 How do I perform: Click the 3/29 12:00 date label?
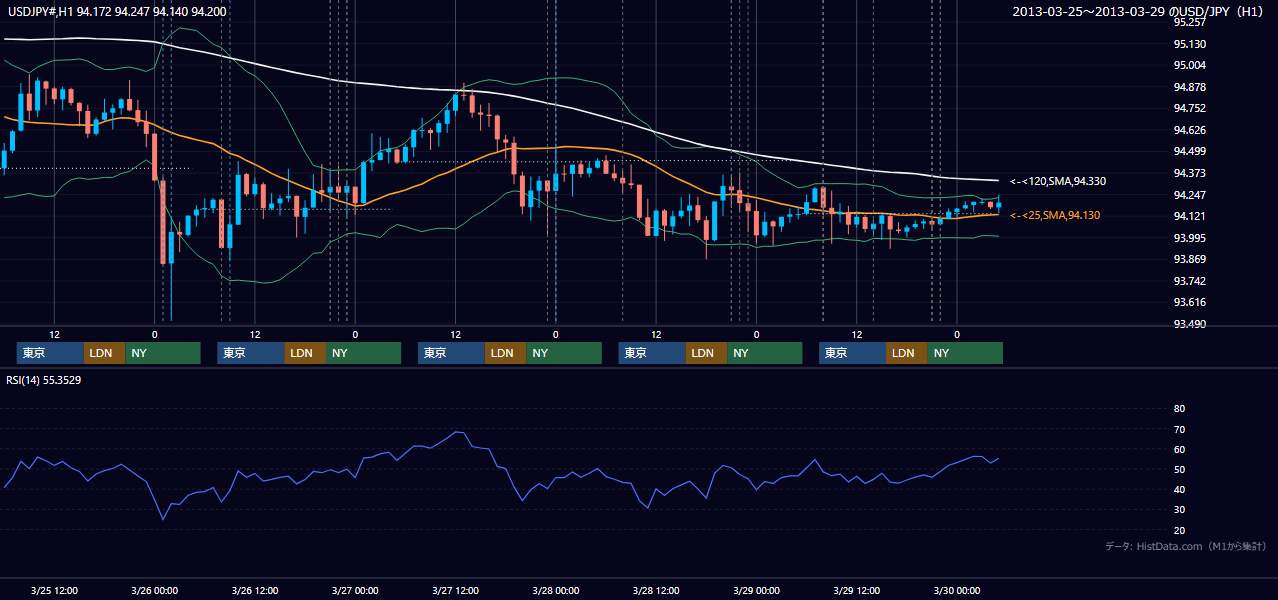coord(856,590)
